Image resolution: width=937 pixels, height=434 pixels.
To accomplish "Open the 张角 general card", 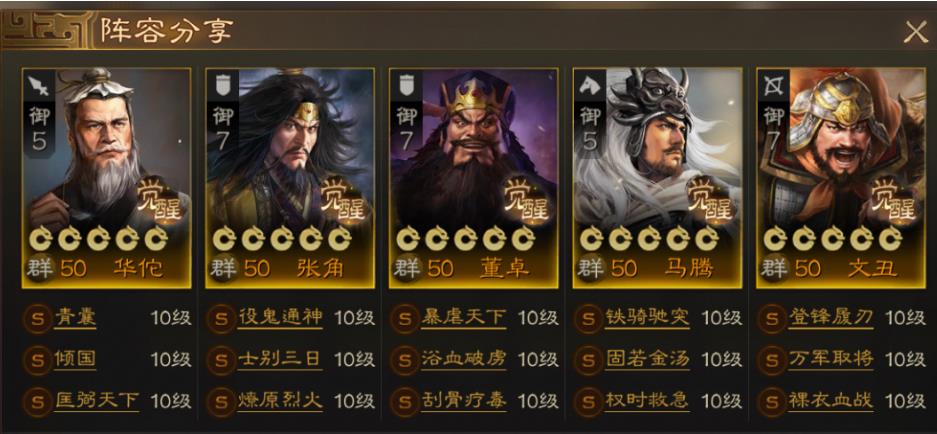I will (290, 178).
